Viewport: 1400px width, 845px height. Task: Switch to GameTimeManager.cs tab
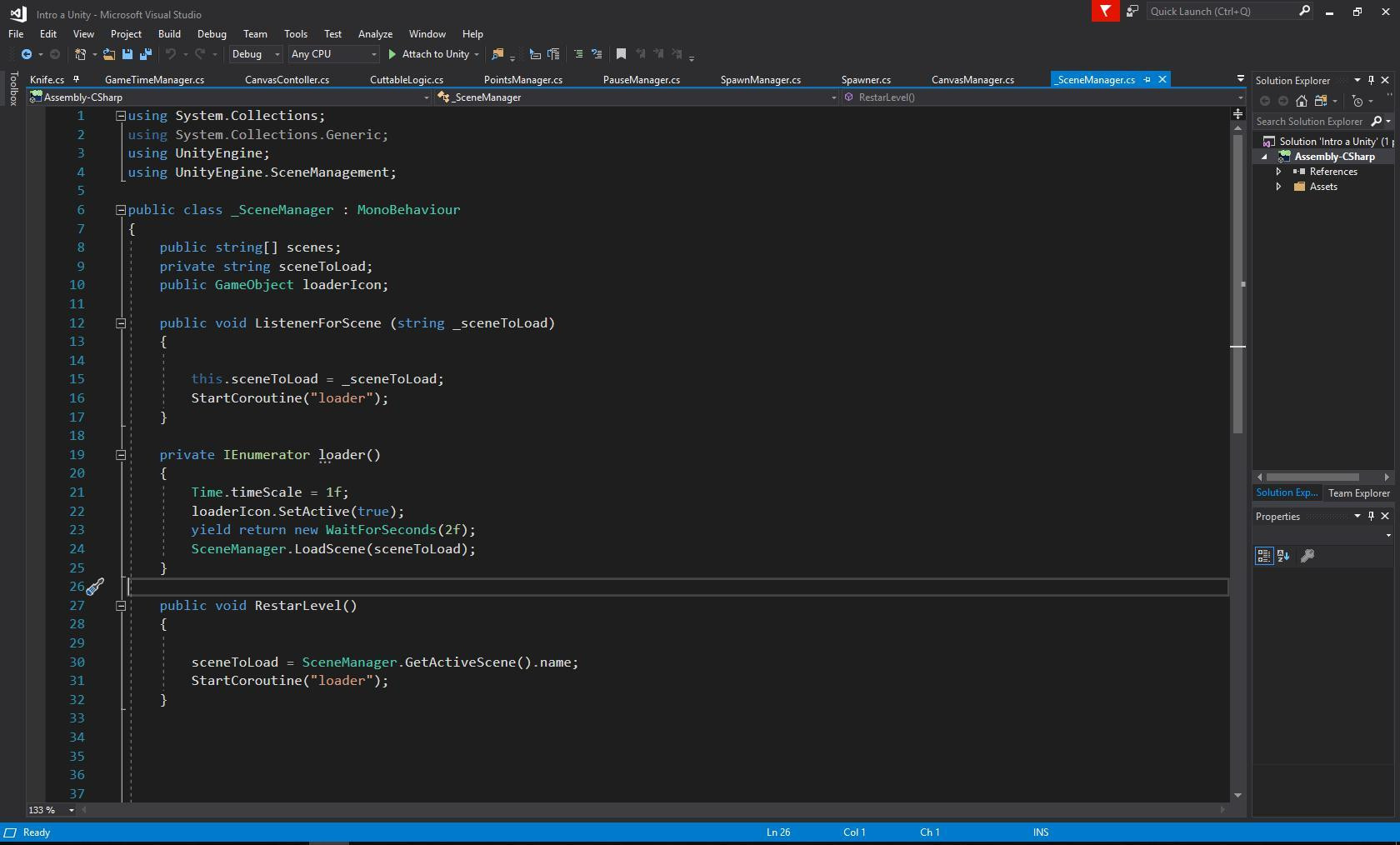click(x=154, y=80)
